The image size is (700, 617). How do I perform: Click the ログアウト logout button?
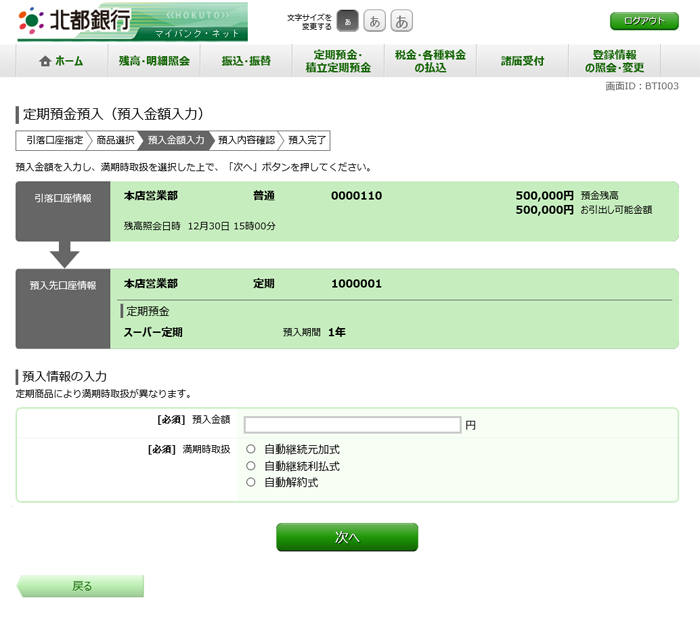[x=644, y=21]
